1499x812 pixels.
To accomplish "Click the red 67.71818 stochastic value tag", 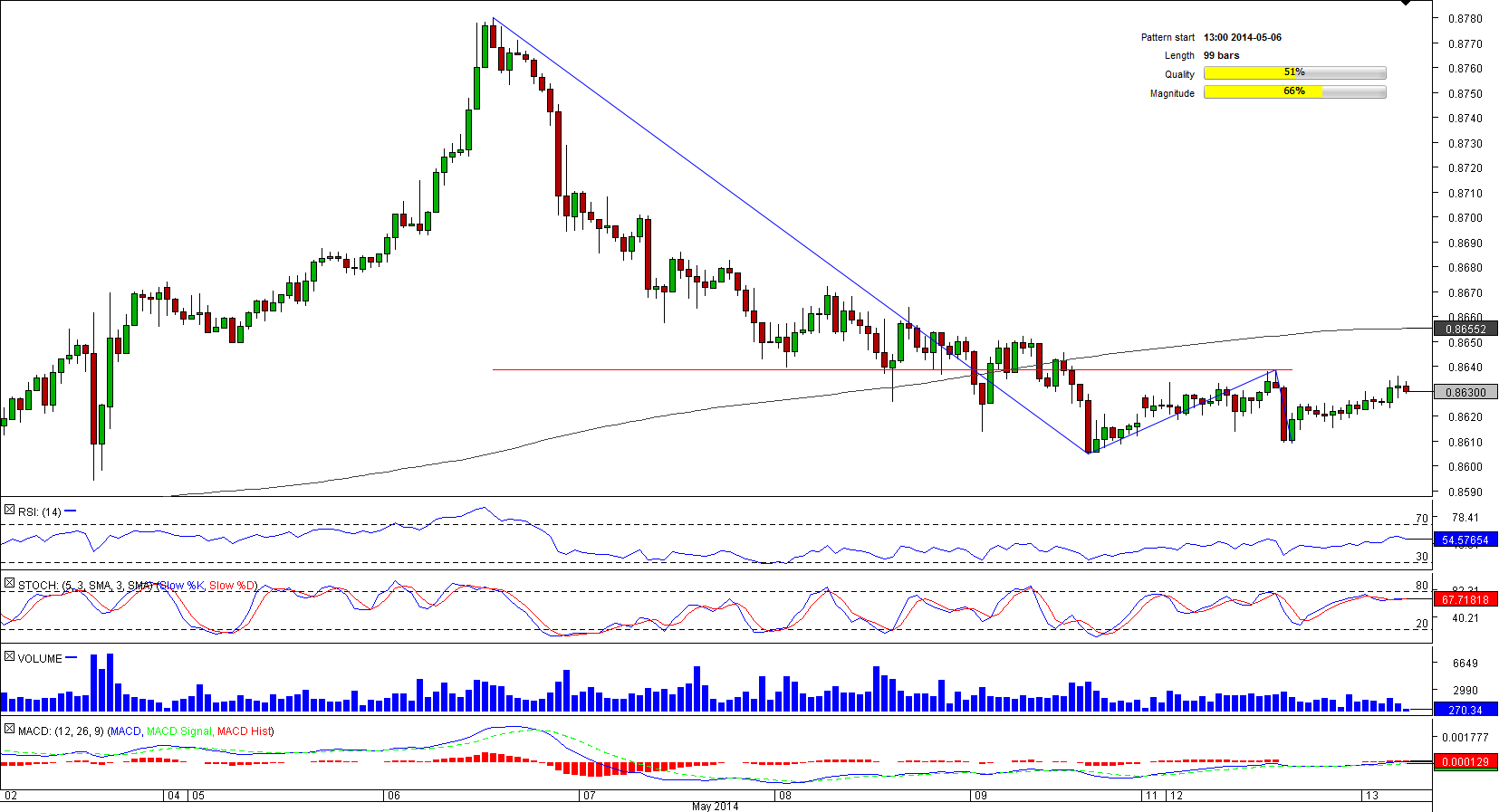I will [1465, 600].
